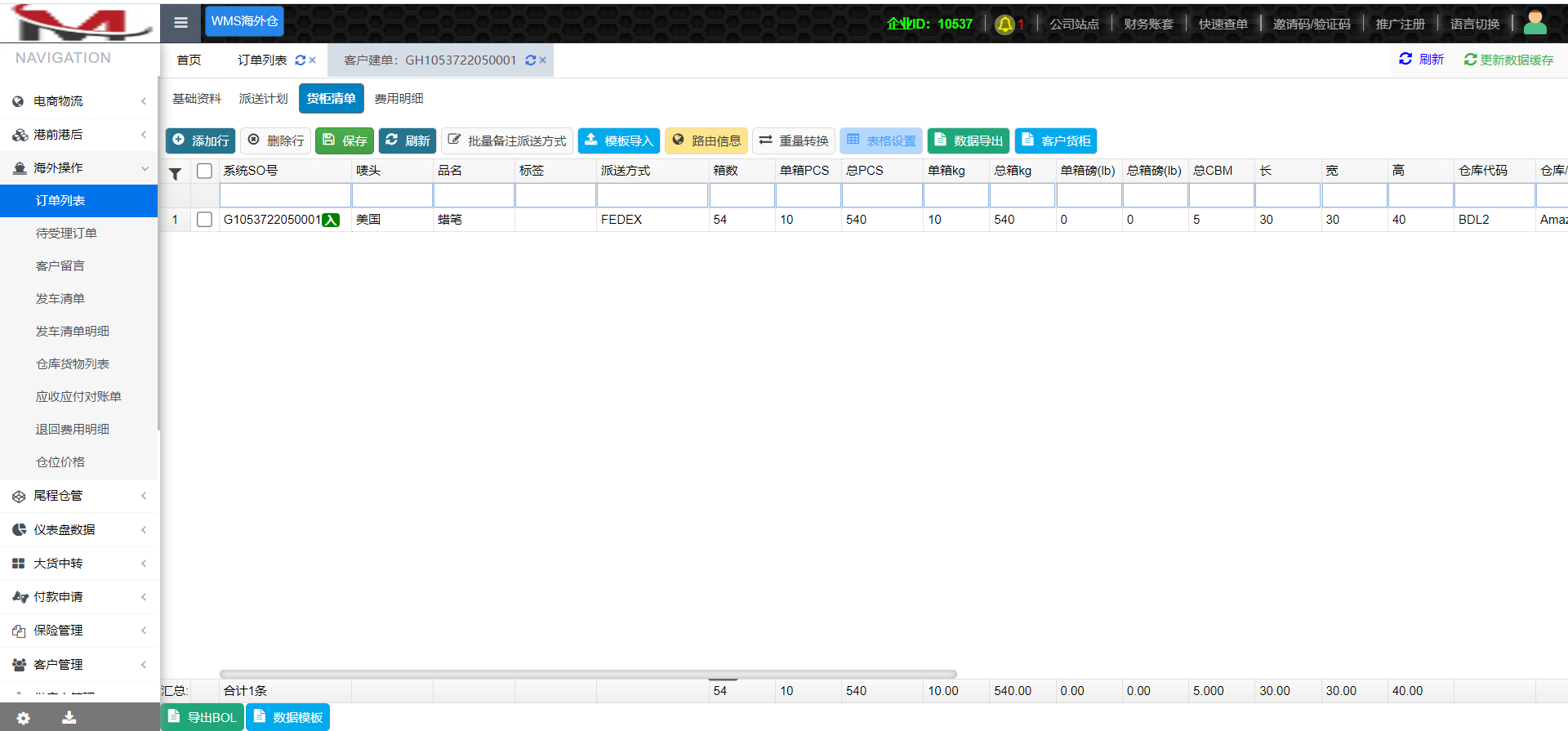
Task: Click the user avatar icon
Action: click(x=1535, y=23)
